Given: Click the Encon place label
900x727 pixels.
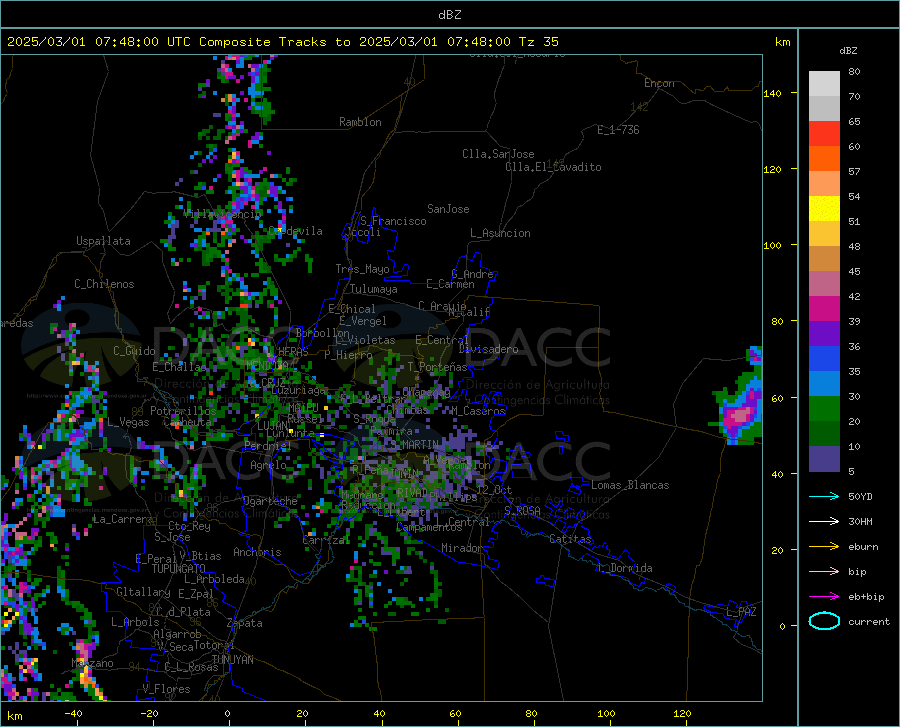Looking at the screenshot, I should point(659,83).
